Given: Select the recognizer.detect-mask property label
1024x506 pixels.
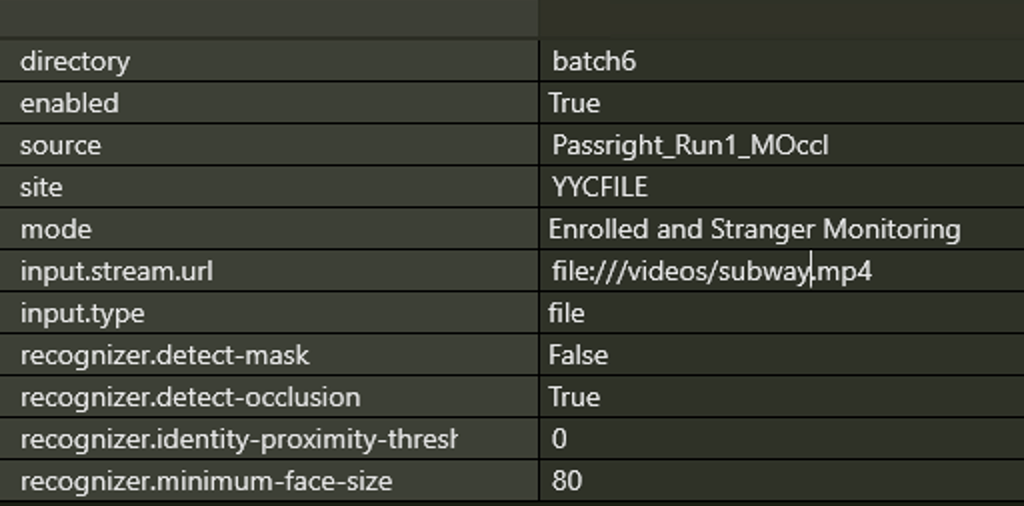Looking at the screenshot, I should (165, 355).
